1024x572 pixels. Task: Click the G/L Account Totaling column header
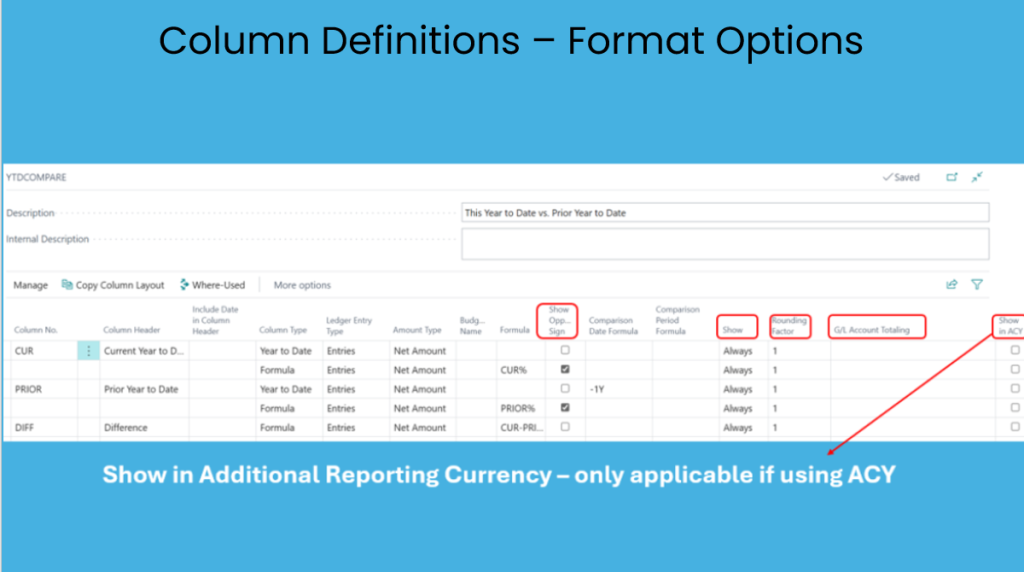tap(877, 326)
